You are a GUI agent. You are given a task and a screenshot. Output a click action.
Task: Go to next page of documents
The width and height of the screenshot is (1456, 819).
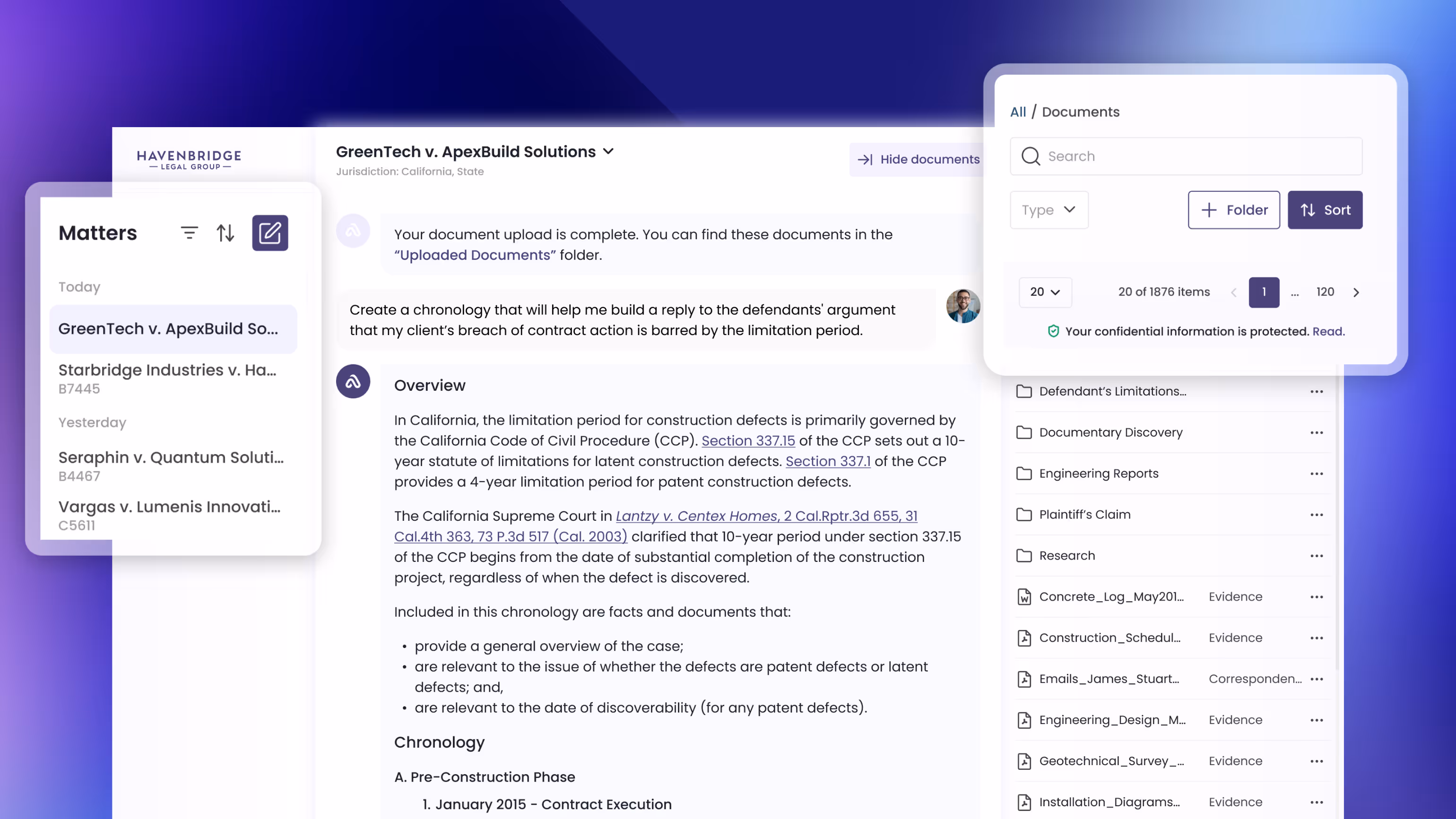coord(1356,292)
